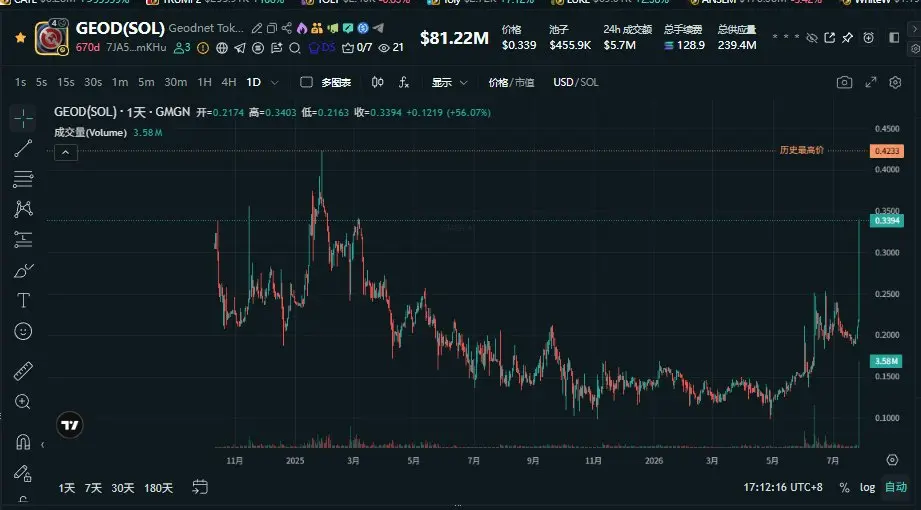Collapse drawing toolbar with left chevron
The width and height of the screenshot is (921, 510).
click(42, 445)
